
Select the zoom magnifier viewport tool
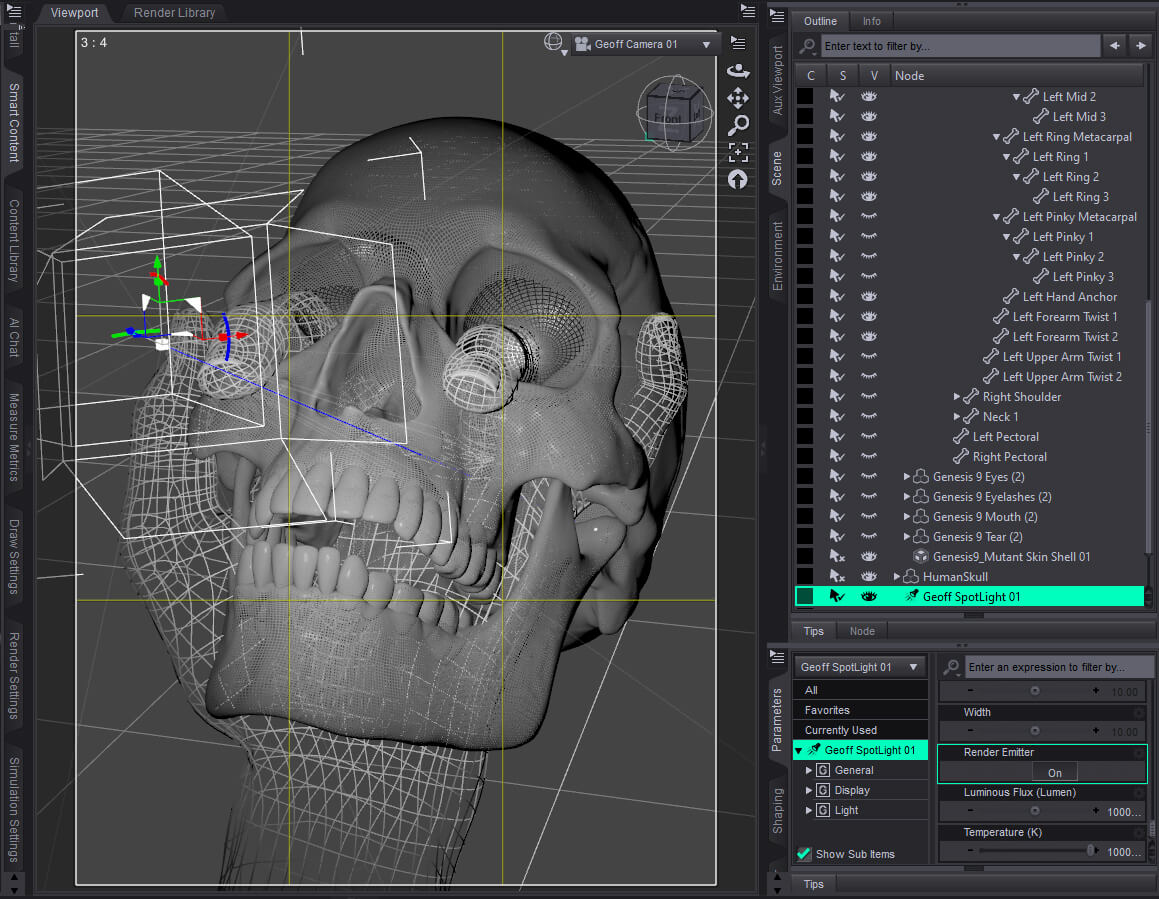tap(738, 125)
